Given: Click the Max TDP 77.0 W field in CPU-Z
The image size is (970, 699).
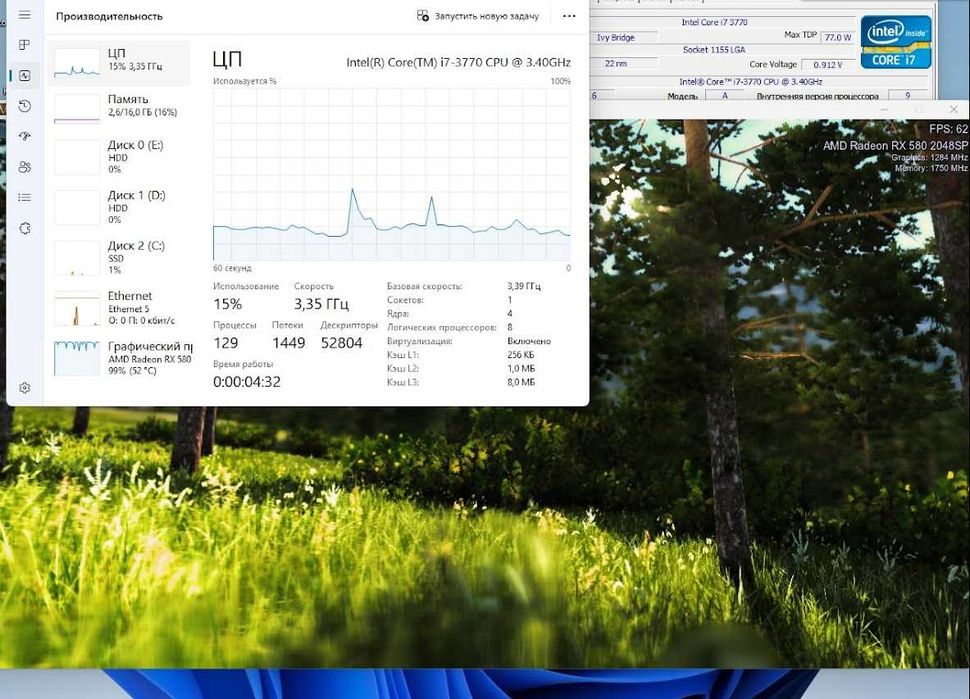Looking at the screenshot, I should coord(837,37).
